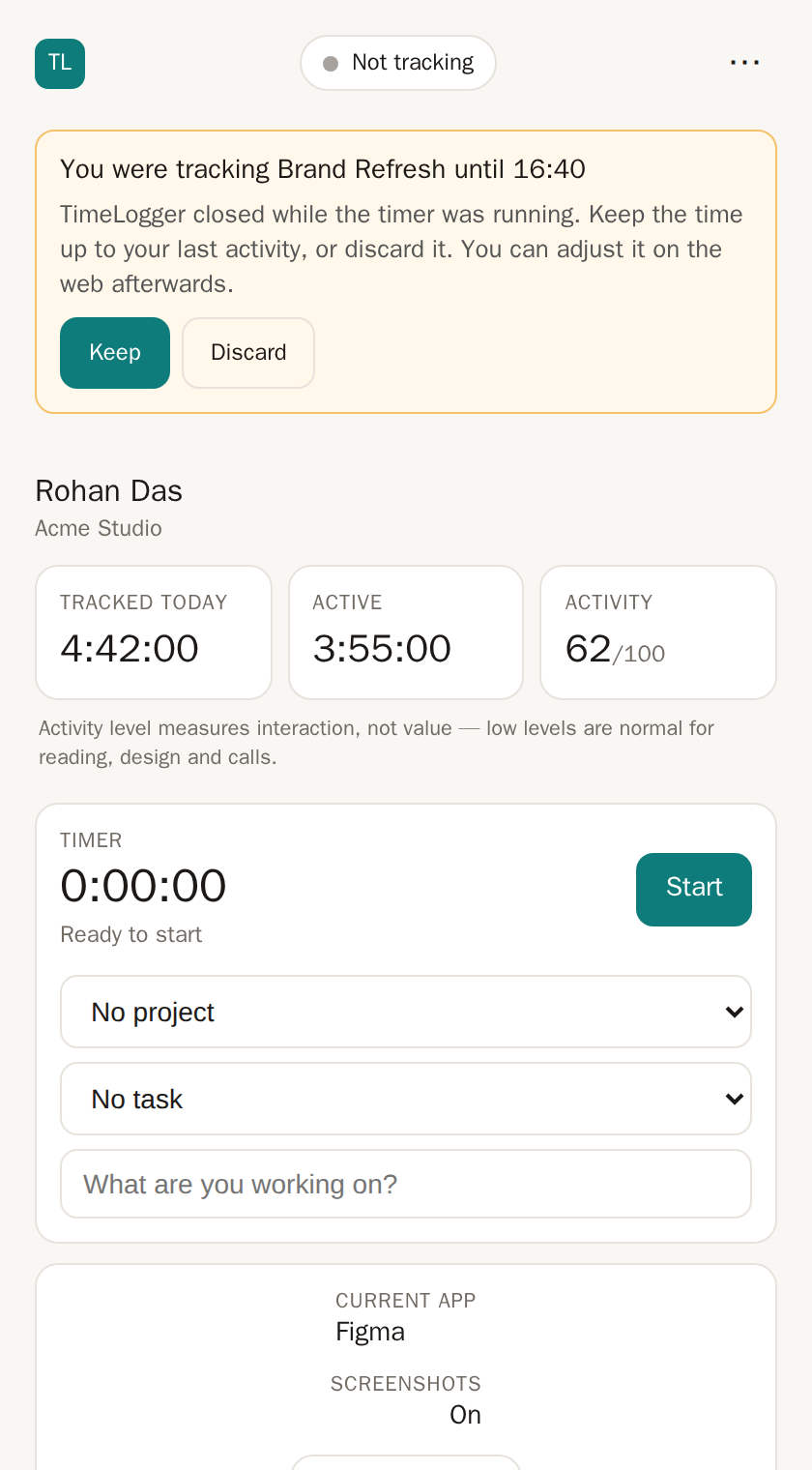The image size is (812, 1470).
Task: Open the No project dropdown
Action: 406,1012
